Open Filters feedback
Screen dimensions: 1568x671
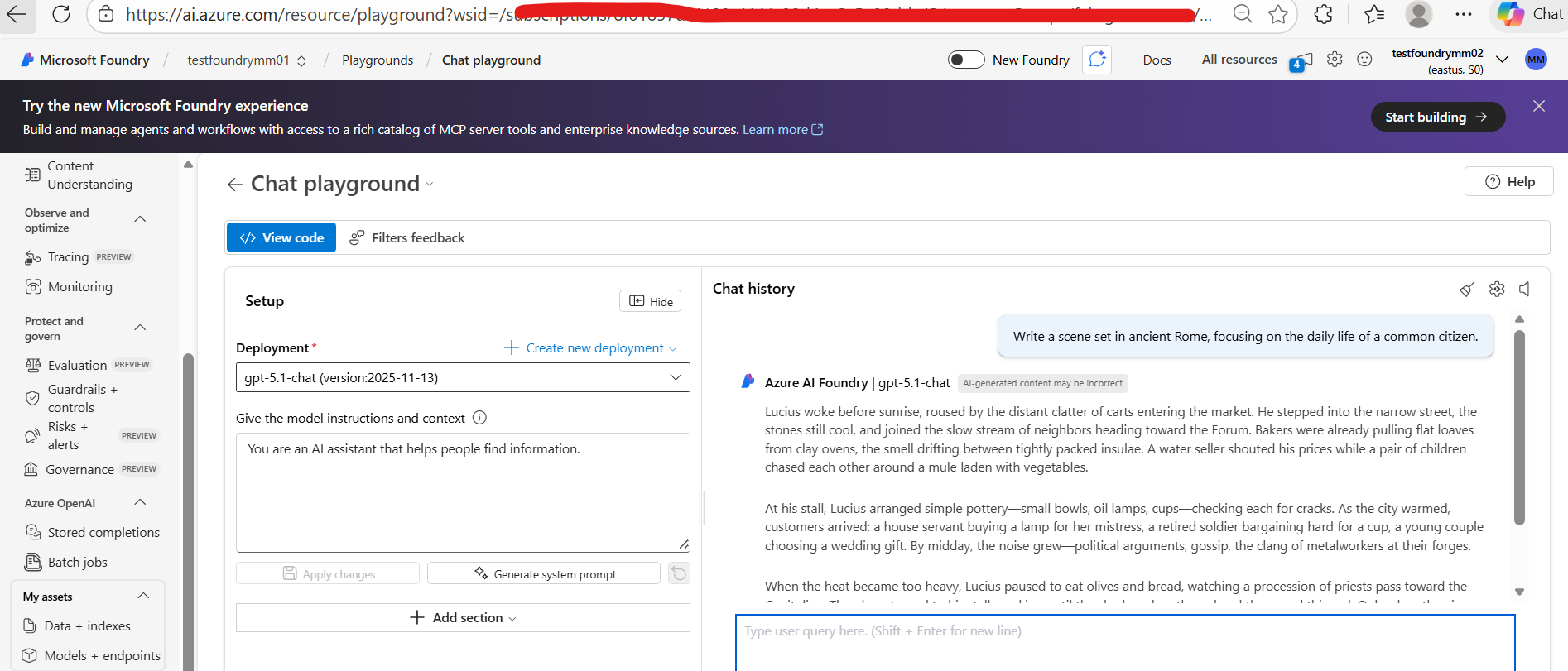point(406,237)
